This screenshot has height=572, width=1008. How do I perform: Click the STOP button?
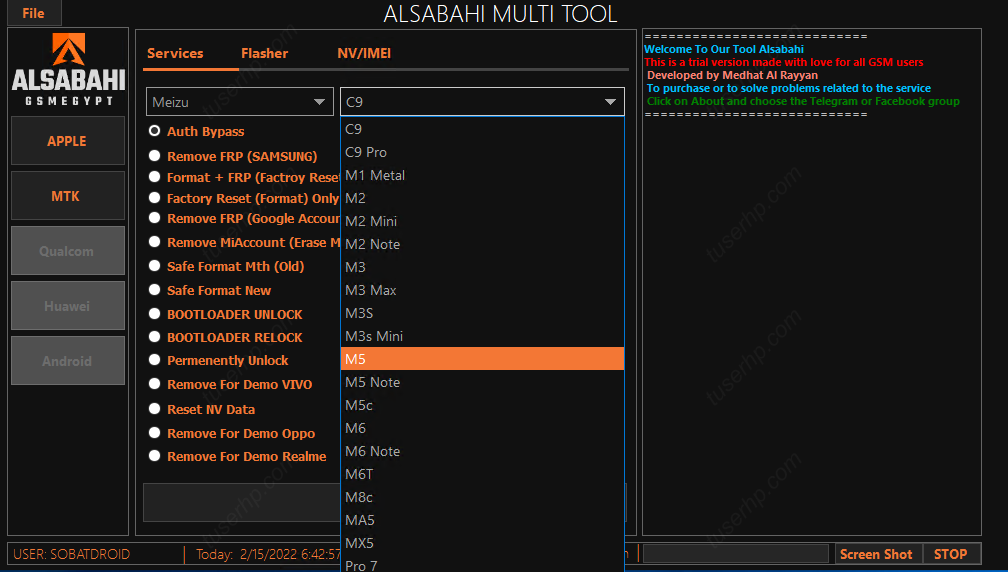[951, 554]
